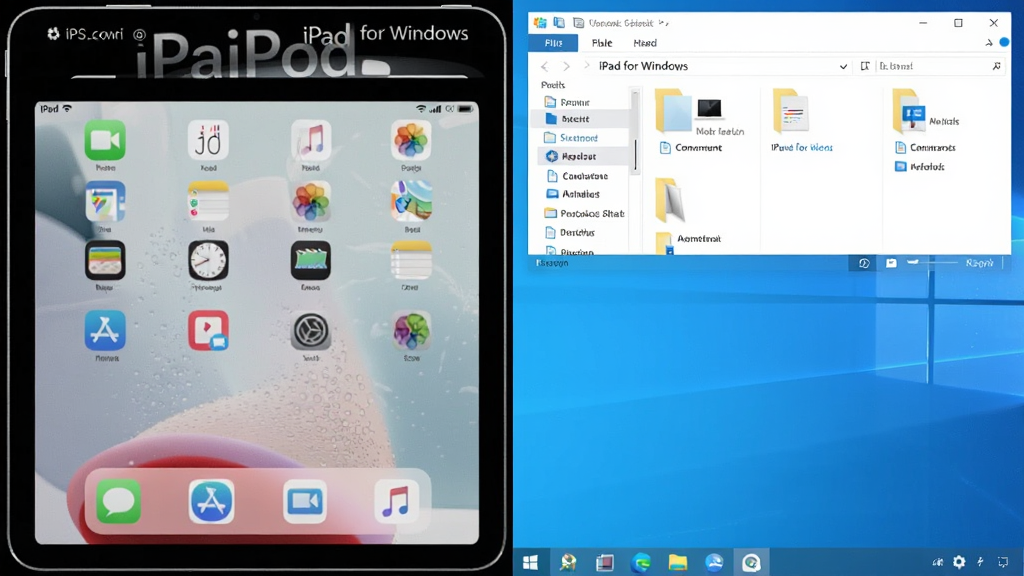Screen dimensions: 1024x576
Task: Select the "Arfolok" item in the right column
Action: click(920, 167)
